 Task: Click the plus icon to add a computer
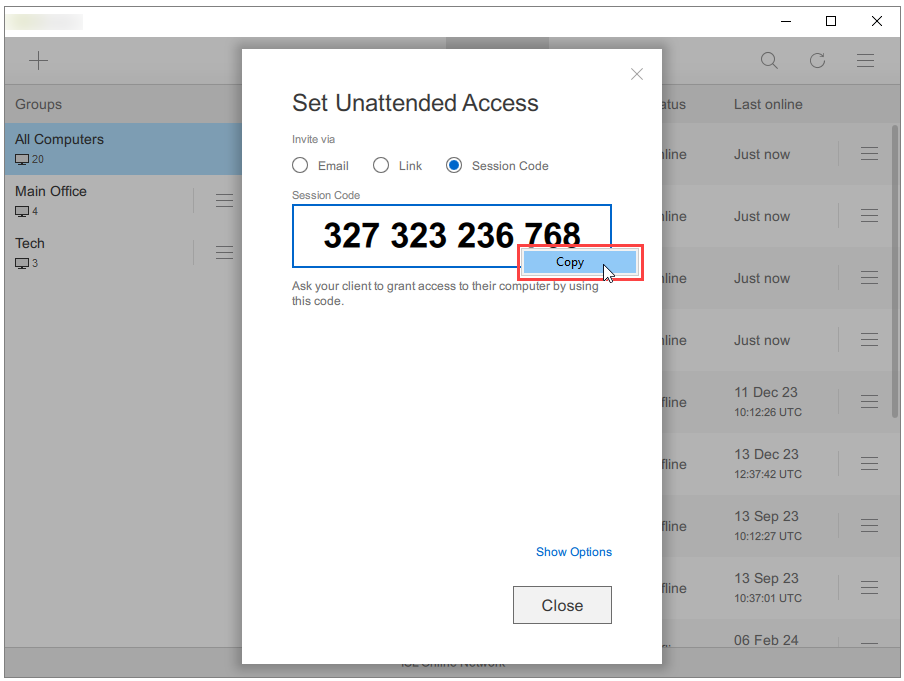(x=39, y=61)
